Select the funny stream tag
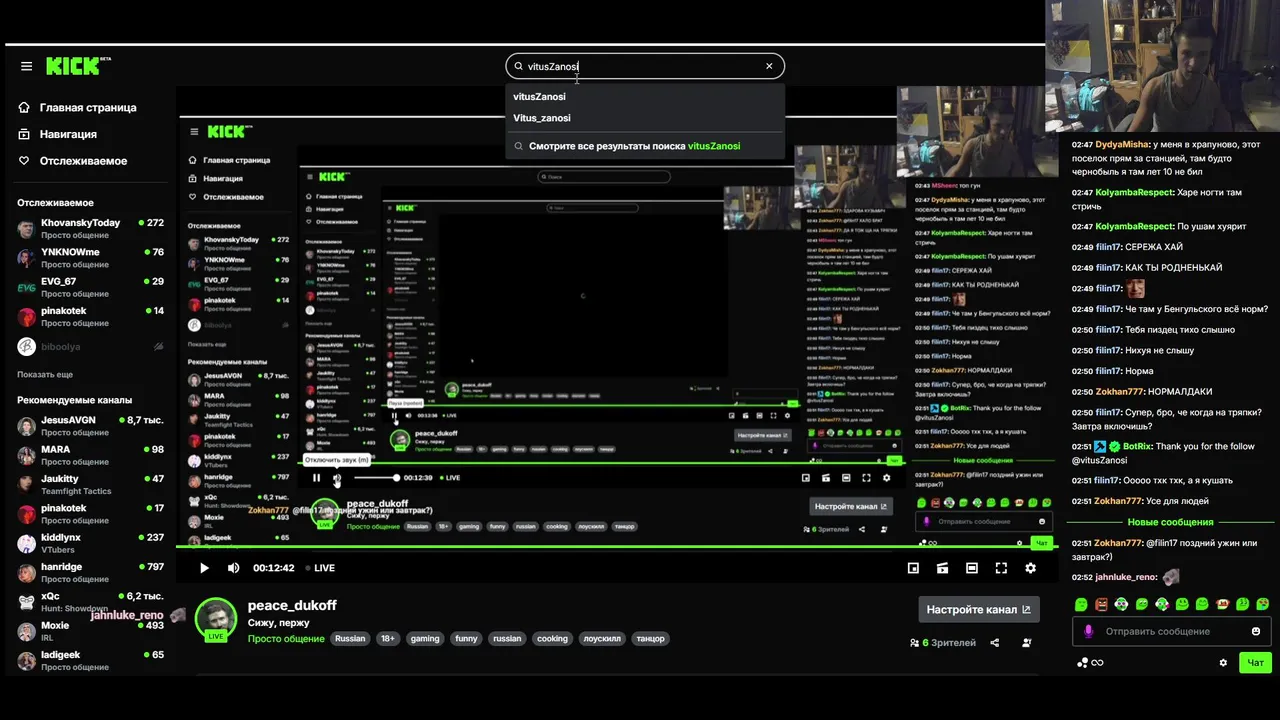Viewport: 1280px width, 720px height. point(466,638)
